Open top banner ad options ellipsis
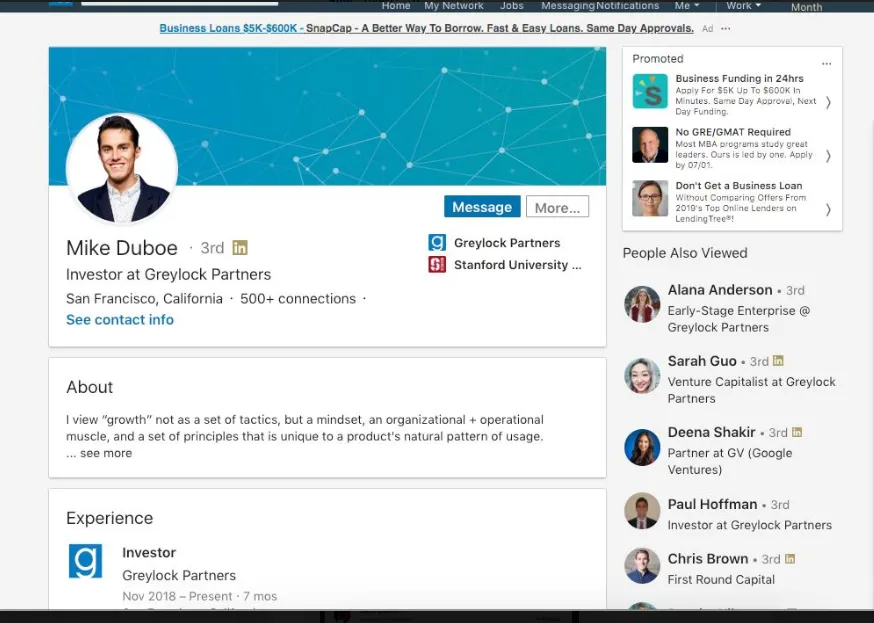 [725, 28]
